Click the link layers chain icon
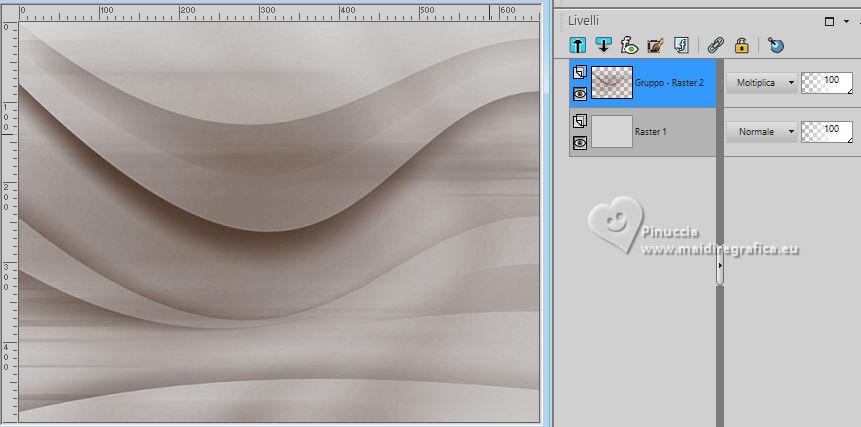Screen dimensions: 861x427 (x=715, y=45)
